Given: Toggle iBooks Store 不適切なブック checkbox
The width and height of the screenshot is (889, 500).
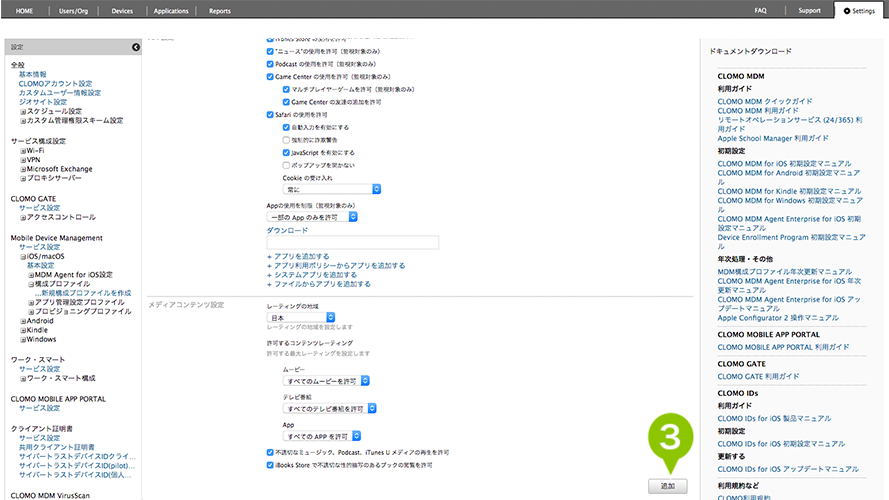Looking at the screenshot, I should coord(270,465).
